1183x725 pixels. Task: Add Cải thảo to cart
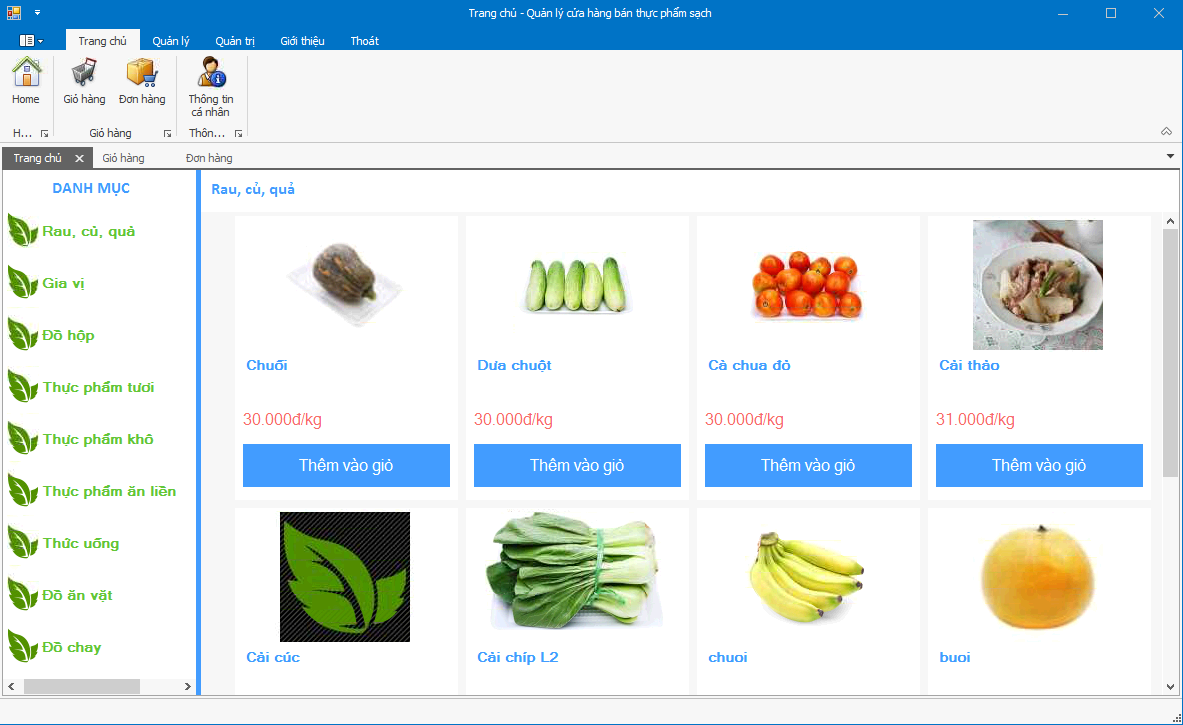1039,465
